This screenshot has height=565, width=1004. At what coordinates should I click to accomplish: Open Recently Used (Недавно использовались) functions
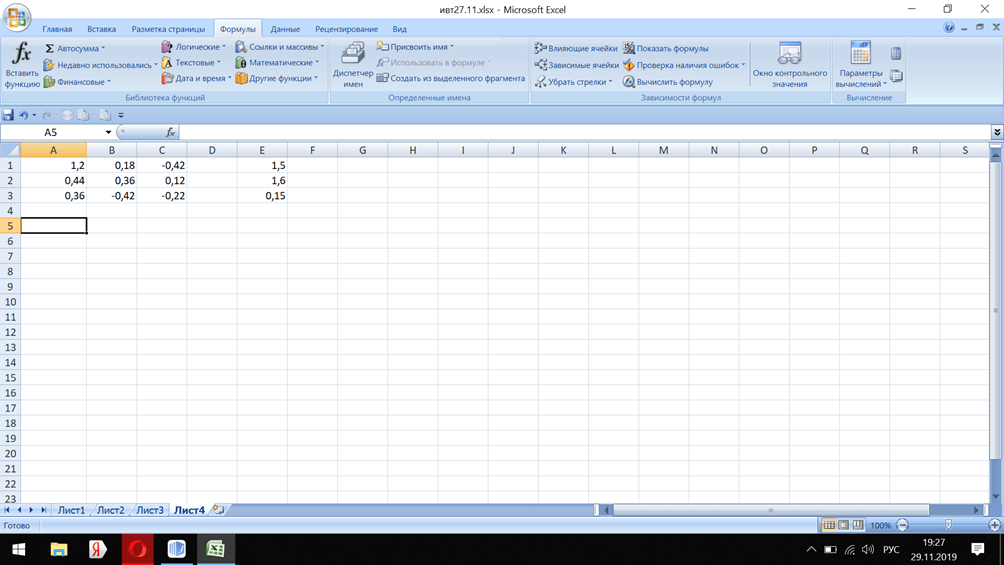coord(100,65)
